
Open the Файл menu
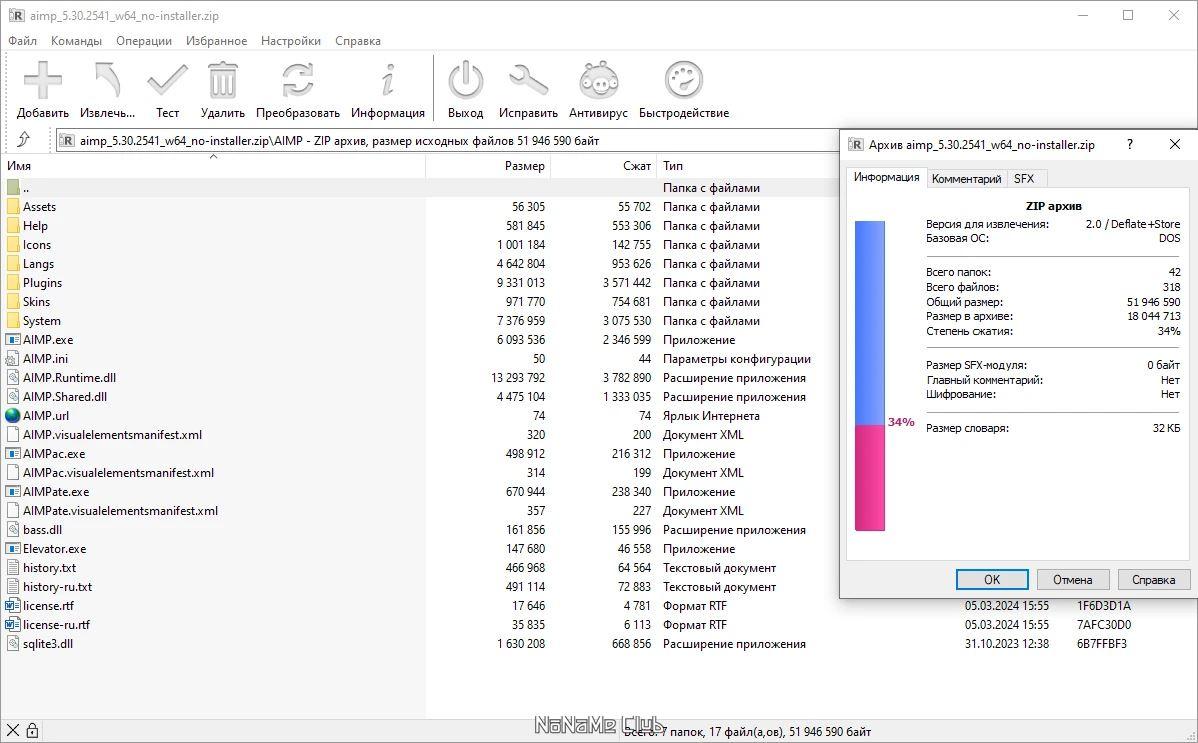pos(23,41)
